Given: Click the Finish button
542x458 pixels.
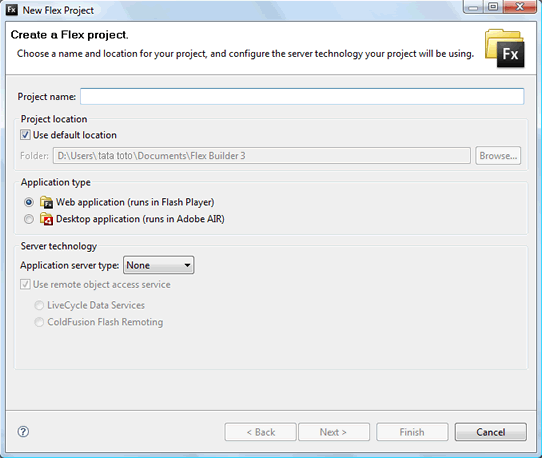Looking at the screenshot, I should click(x=412, y=432).
